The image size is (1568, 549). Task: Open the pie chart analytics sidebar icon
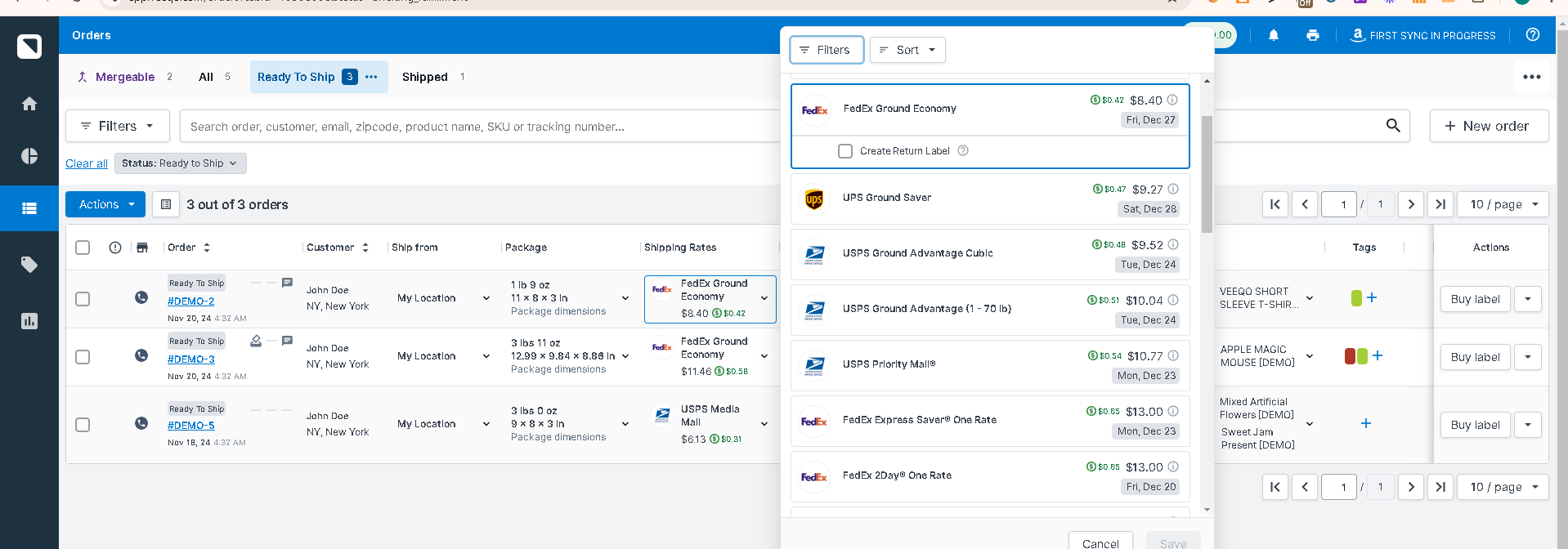click(29, 156)
